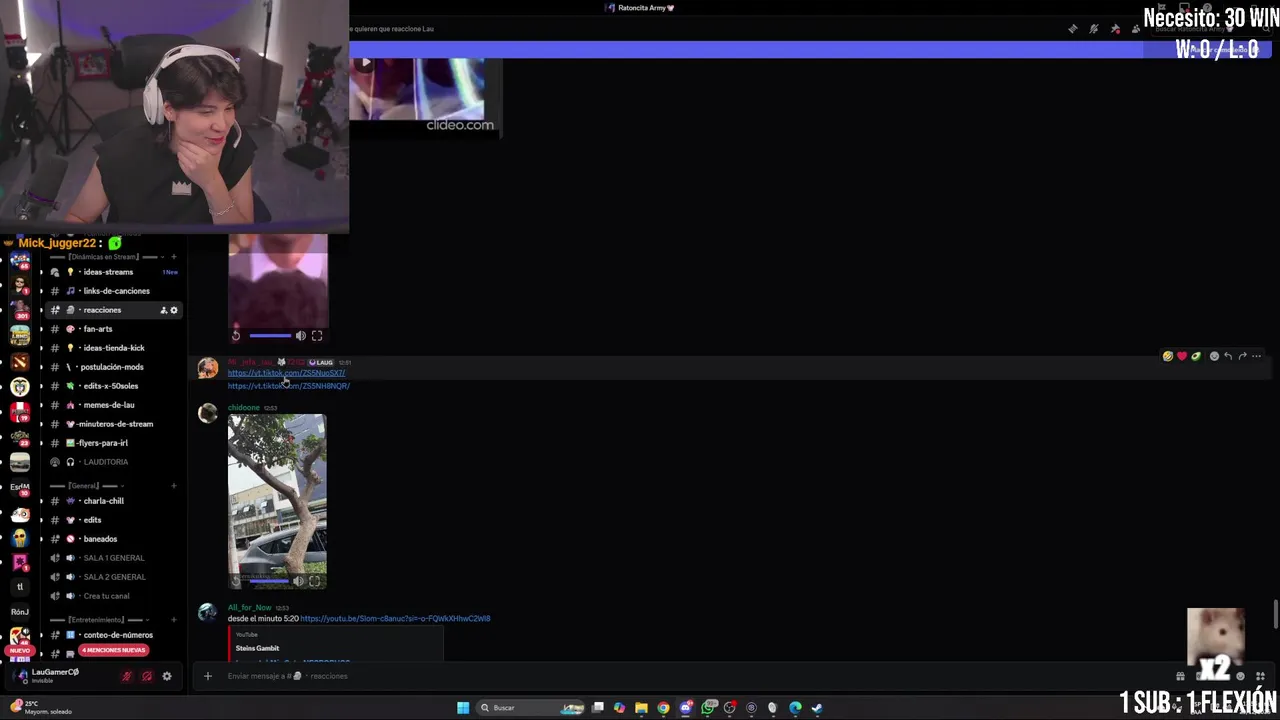Add channel to General category
This screenshot has width=1280, height=720.
(173, 486)
